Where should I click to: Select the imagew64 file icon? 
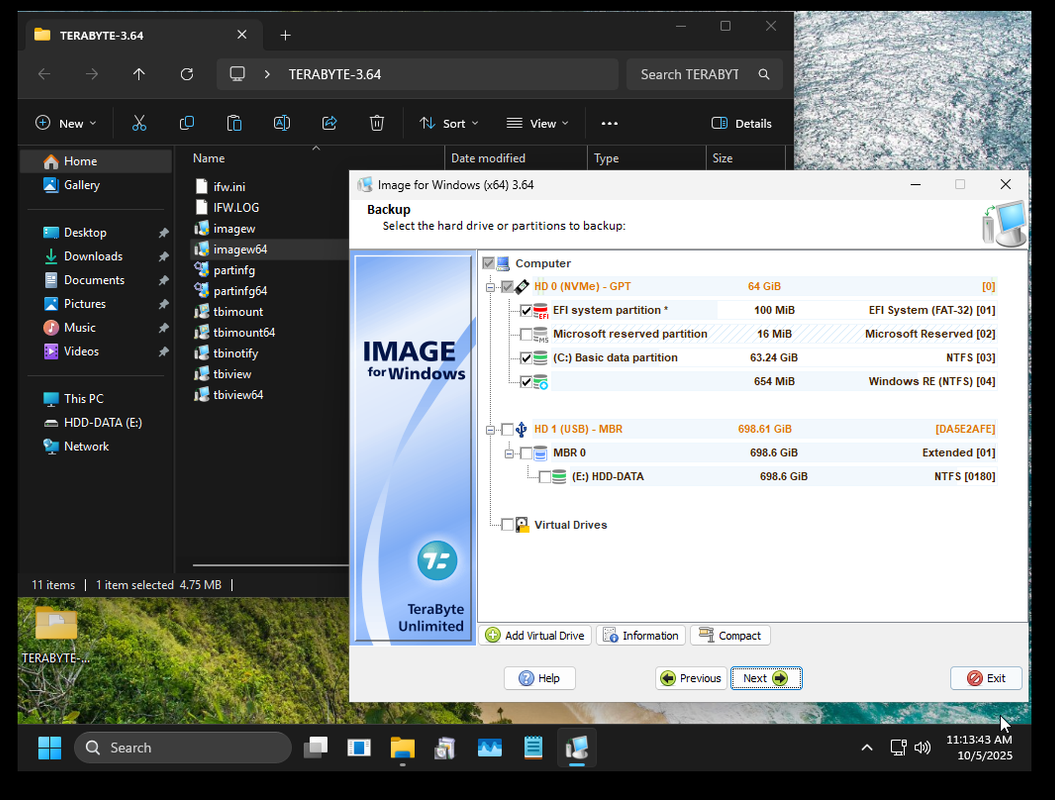point(201,249)
